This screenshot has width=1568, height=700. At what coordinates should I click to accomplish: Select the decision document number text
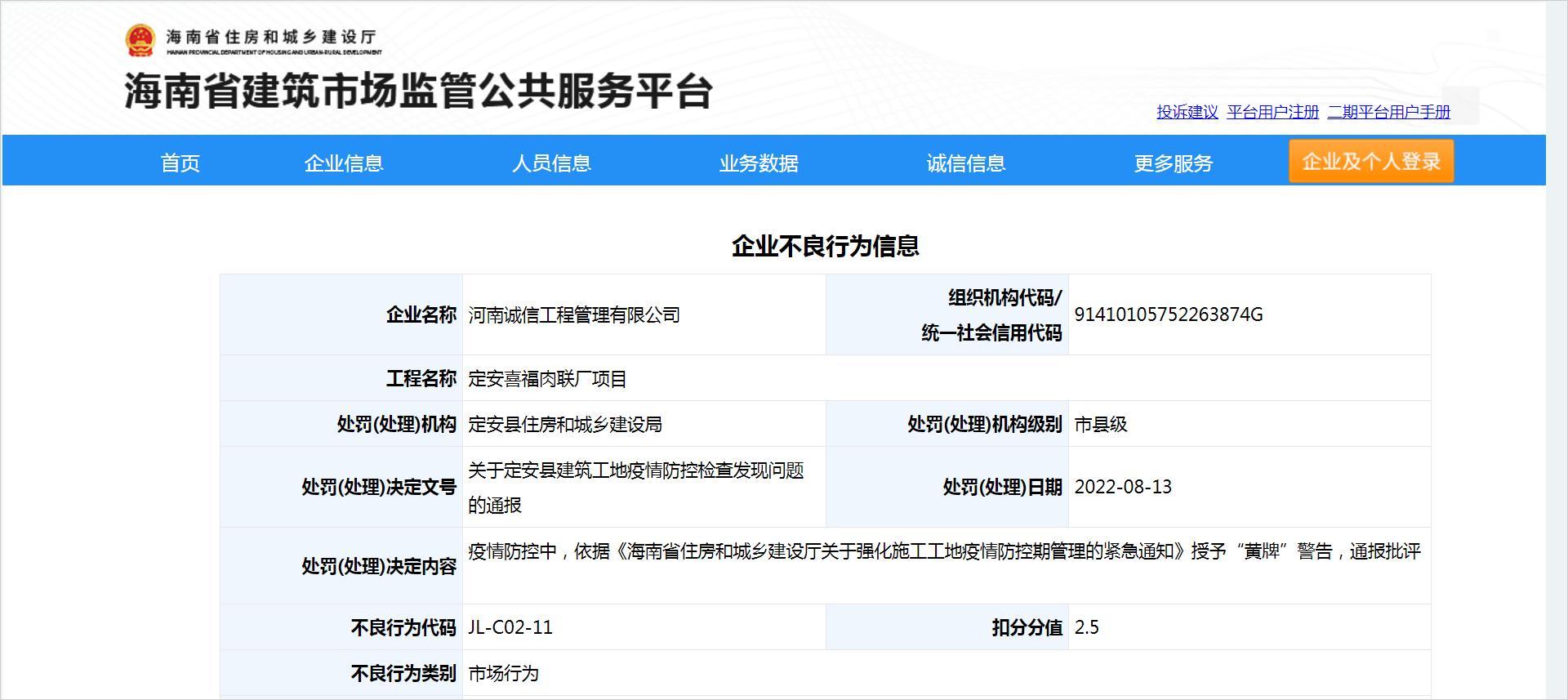pyautogui.click(x=636, y=488)
